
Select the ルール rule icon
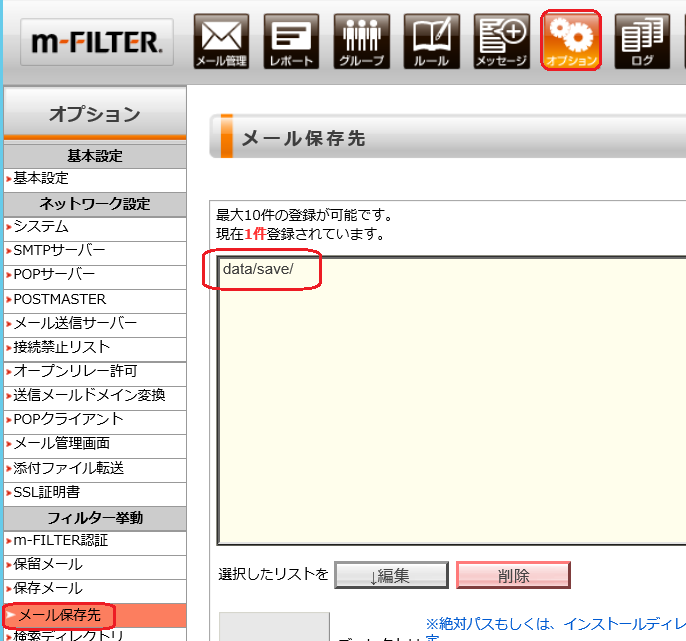431,42
